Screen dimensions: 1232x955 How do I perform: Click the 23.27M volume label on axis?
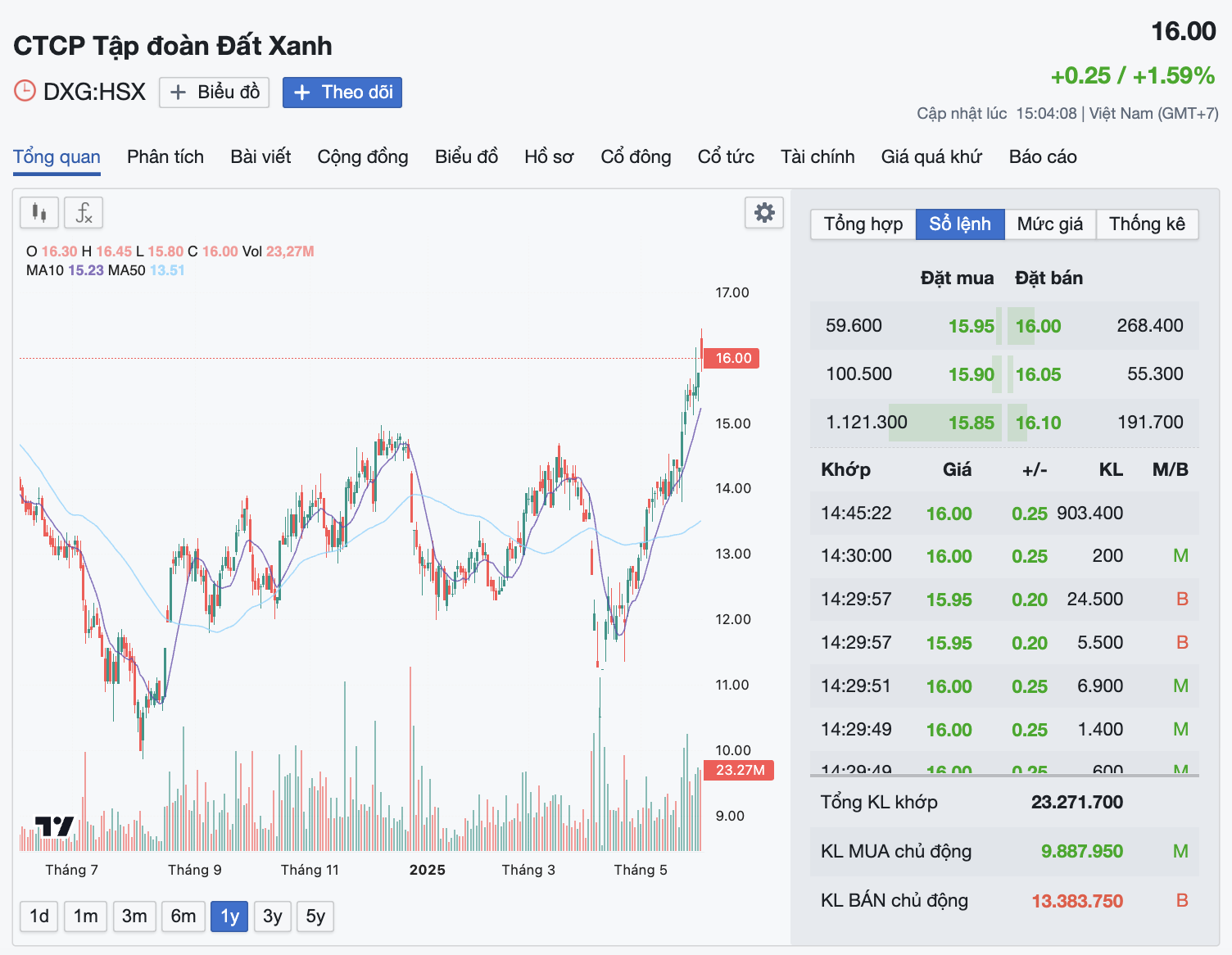(x=739, y=770)
